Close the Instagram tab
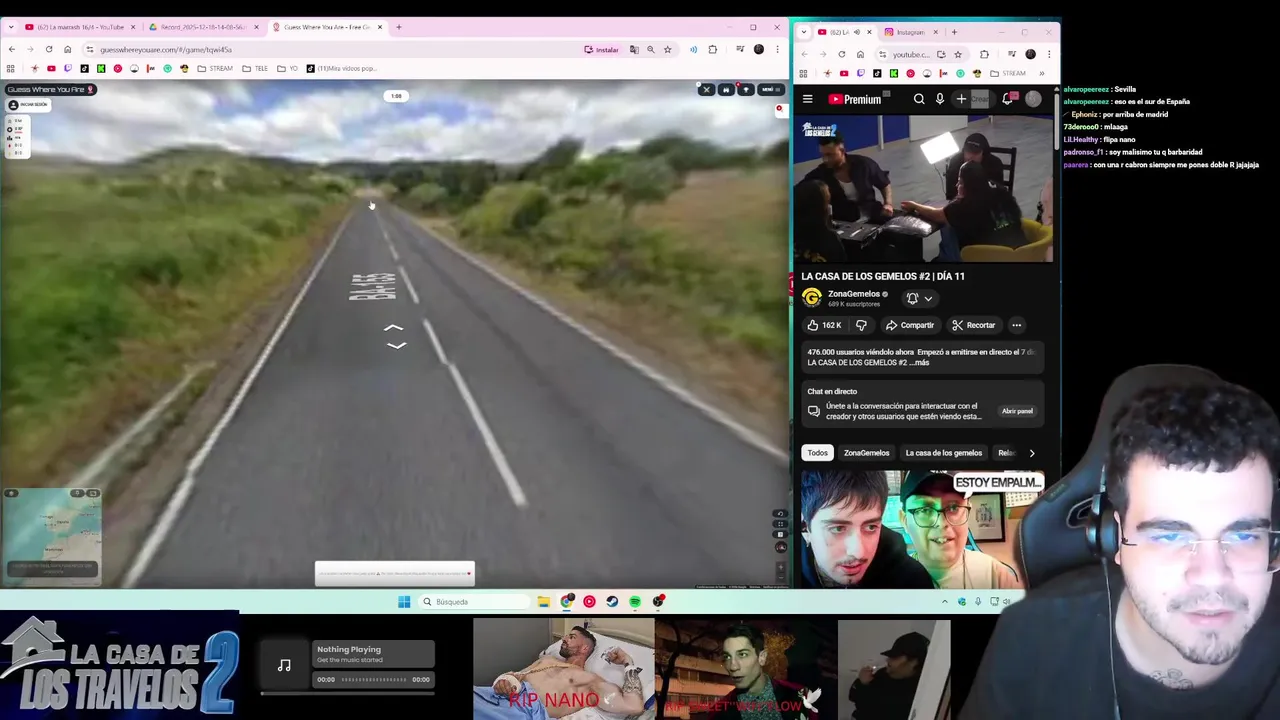This screenshot has width=1280, height=720. 936,32
